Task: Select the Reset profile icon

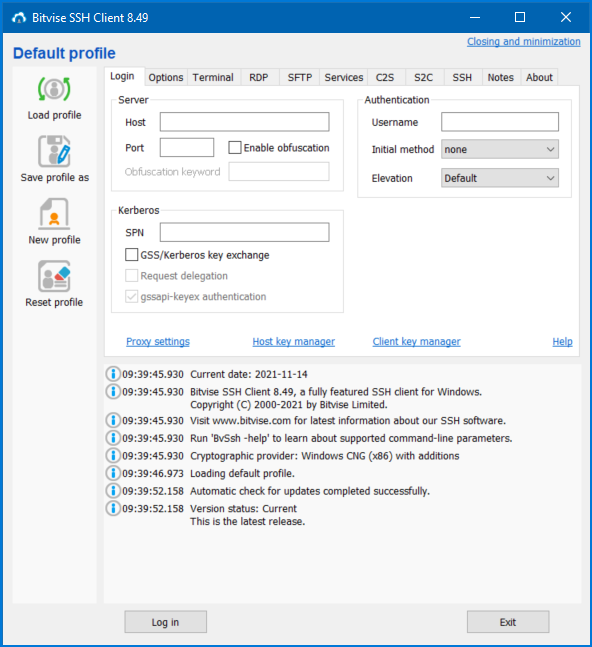Action: 54,276
